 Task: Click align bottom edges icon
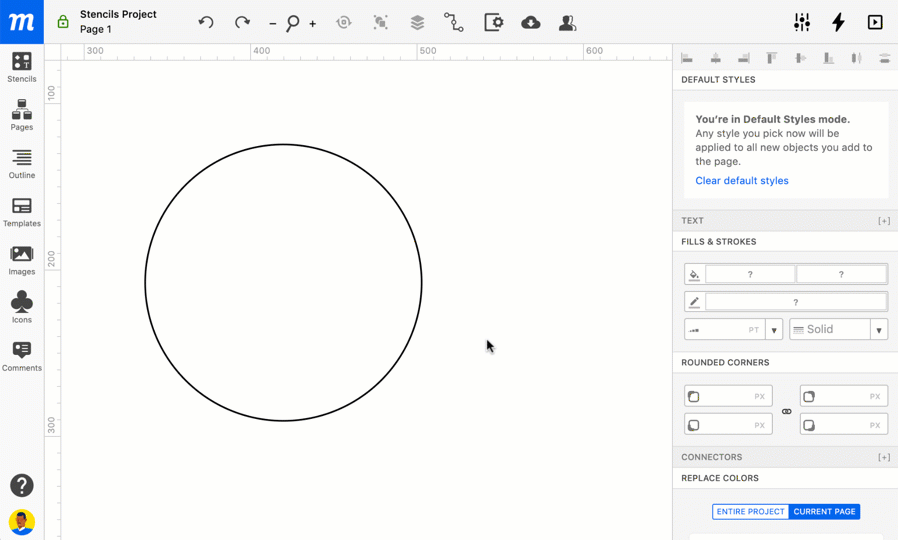(828, 58)
